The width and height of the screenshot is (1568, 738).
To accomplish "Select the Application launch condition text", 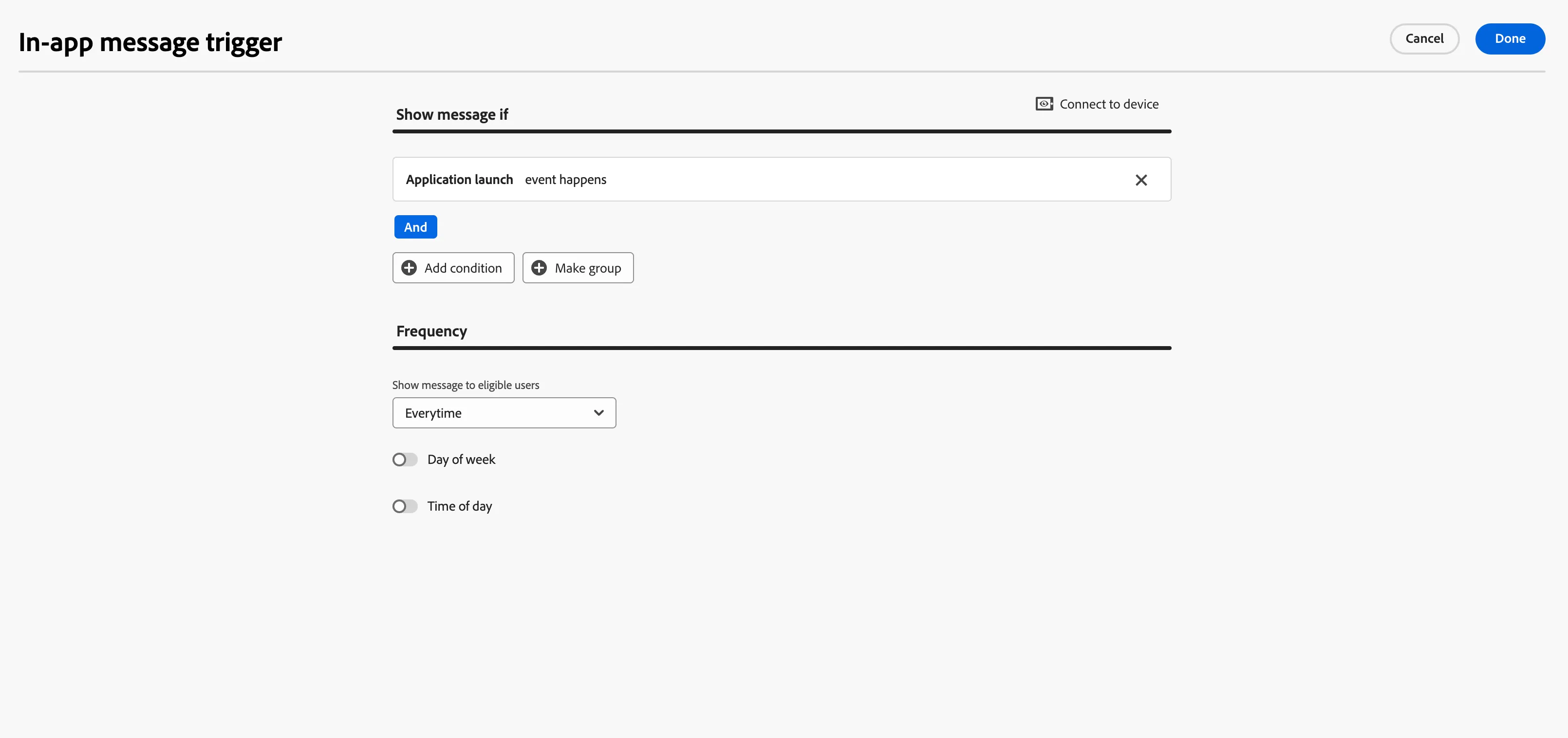I will tap(459, 180).
